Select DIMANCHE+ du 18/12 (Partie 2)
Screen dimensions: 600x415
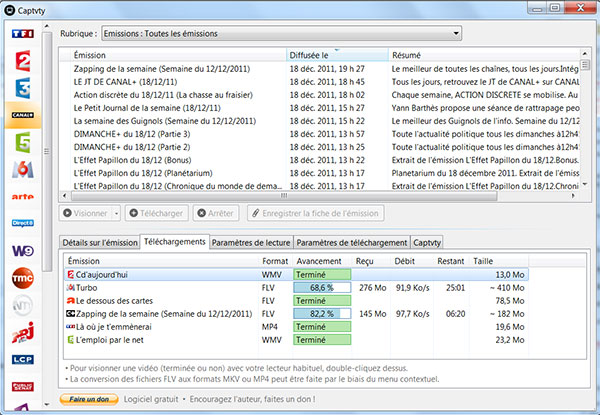click(x=320, y=147)
